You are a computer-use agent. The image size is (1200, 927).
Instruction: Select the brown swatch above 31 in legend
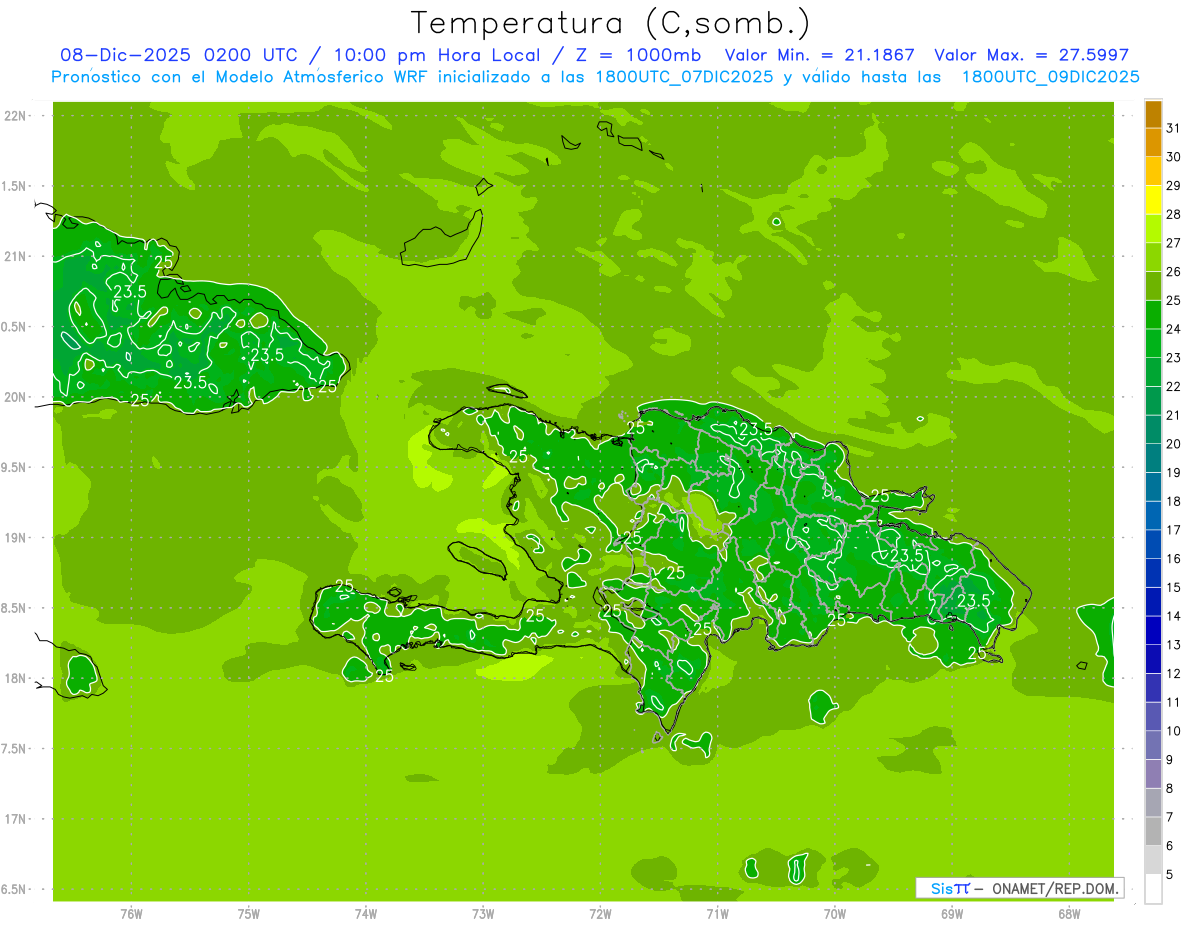(1153, 114)
